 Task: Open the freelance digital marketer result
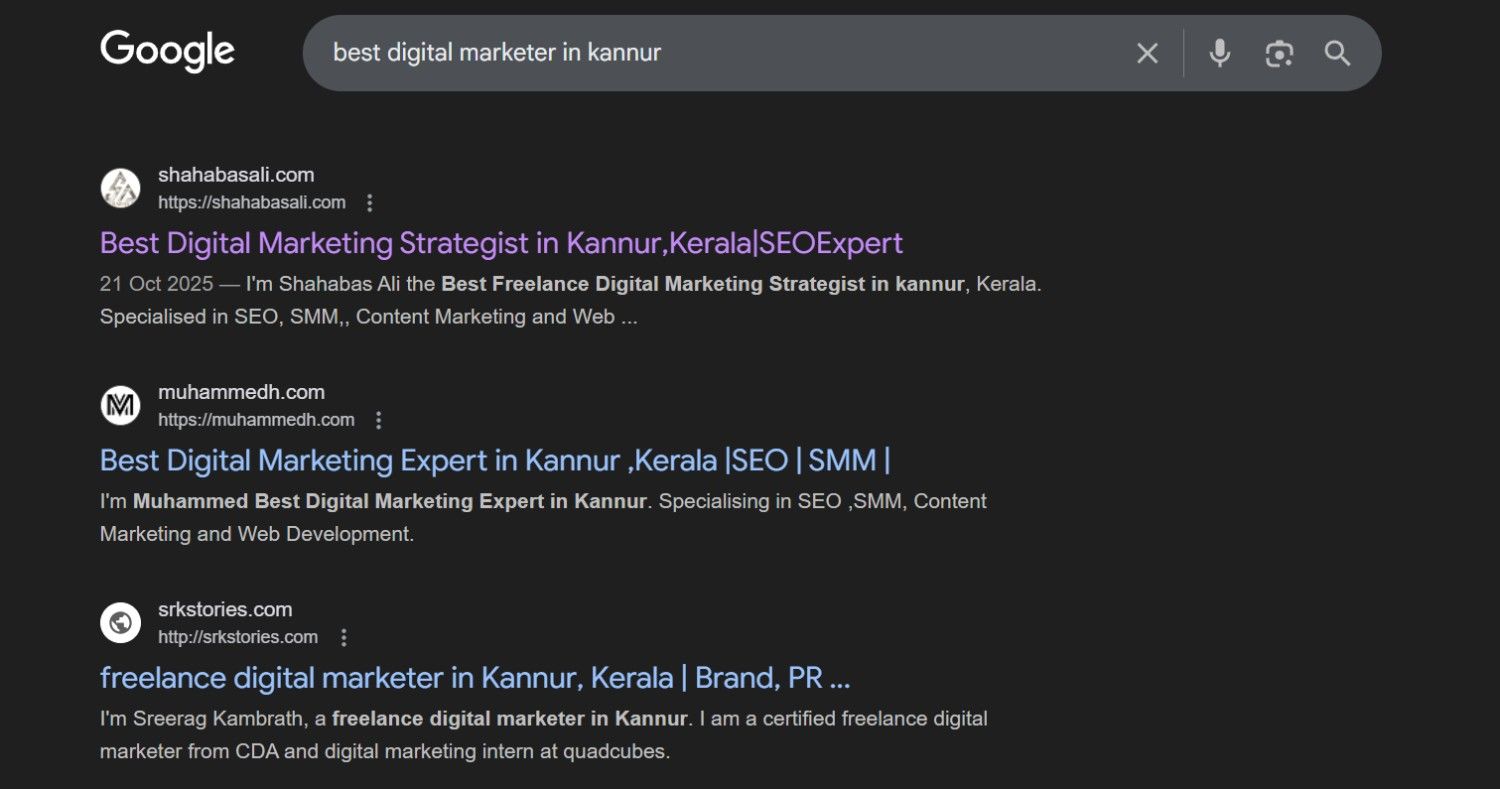click(474, 677)
